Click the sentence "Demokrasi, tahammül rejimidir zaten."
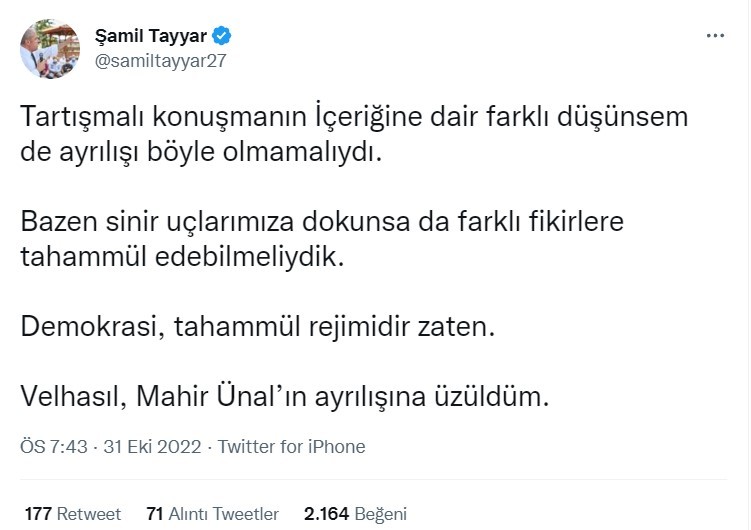The image size is (751, 530). coord(258,326)
